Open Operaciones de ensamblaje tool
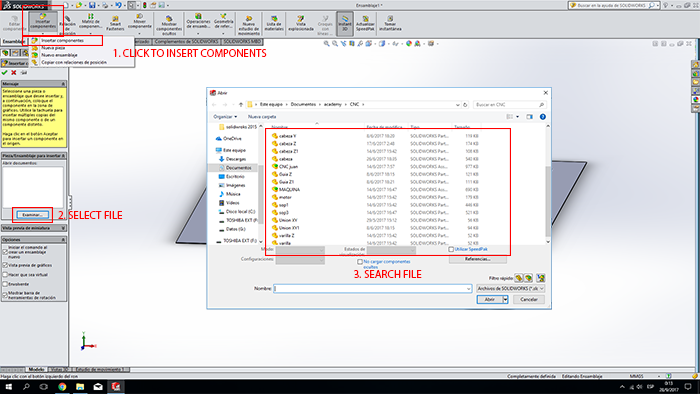700x394 pixels. [x=198, y=22]
